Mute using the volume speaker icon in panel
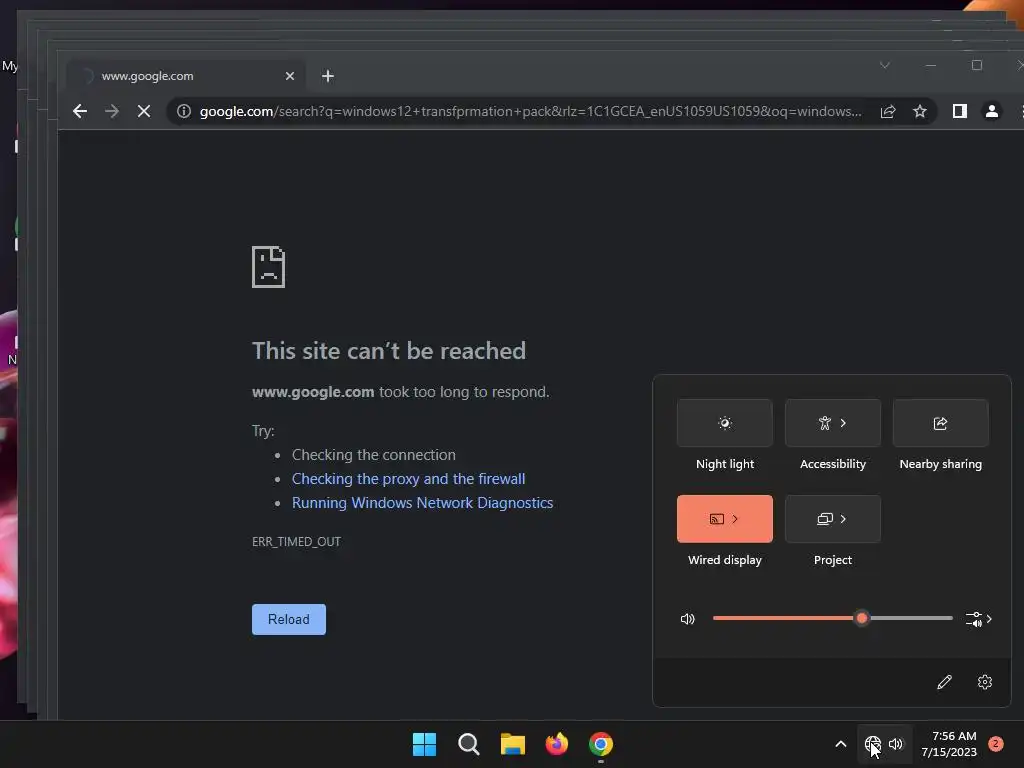 [688, 619]
